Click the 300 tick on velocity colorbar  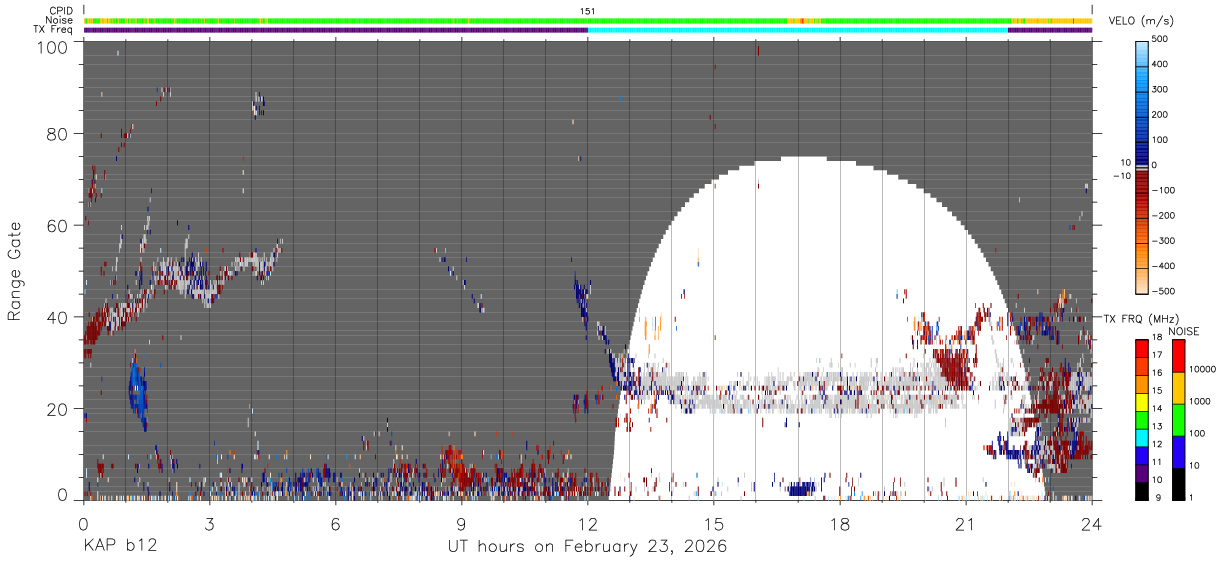(x=1162, y=89)
